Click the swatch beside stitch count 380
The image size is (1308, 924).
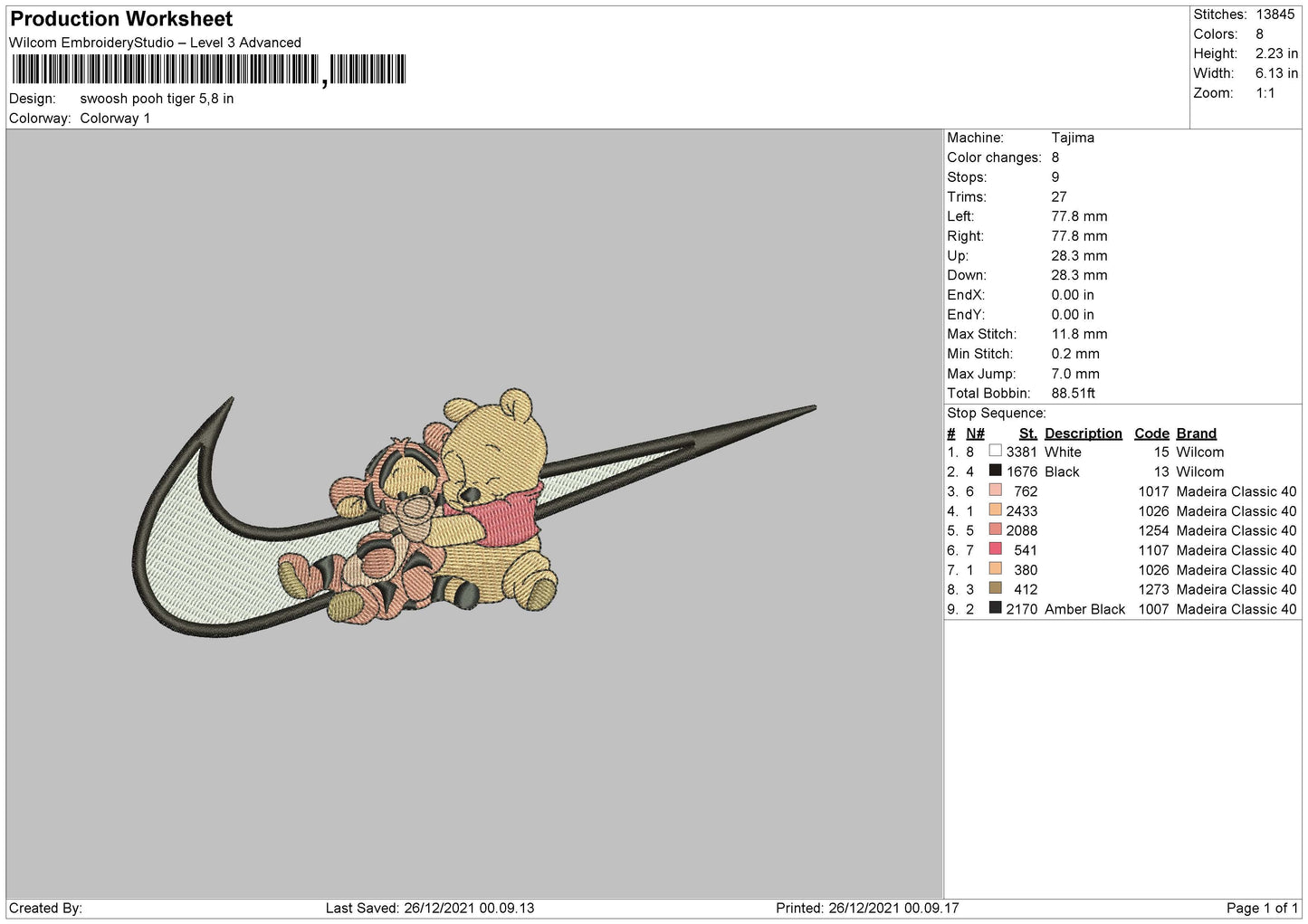click(995, 569)
